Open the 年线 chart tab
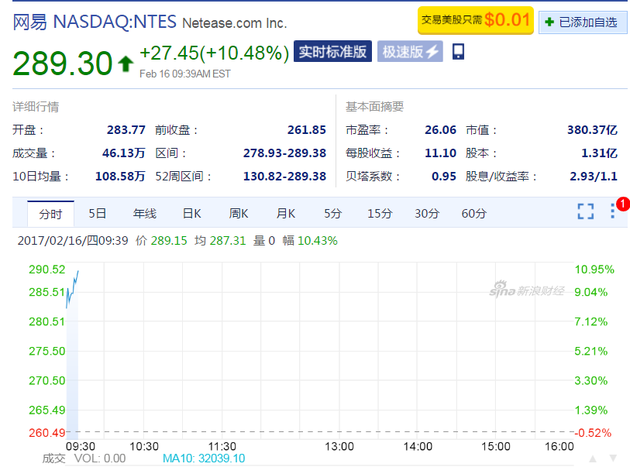Viewport: 630px width, 467px height. tap(145, 213)
